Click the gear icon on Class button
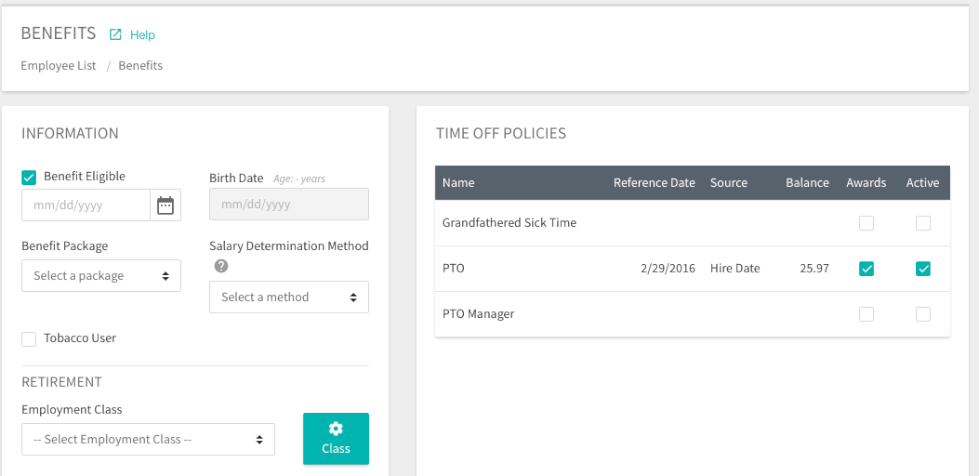The height and width of the screenshot is (476, 979). click(x=336, y=429)
